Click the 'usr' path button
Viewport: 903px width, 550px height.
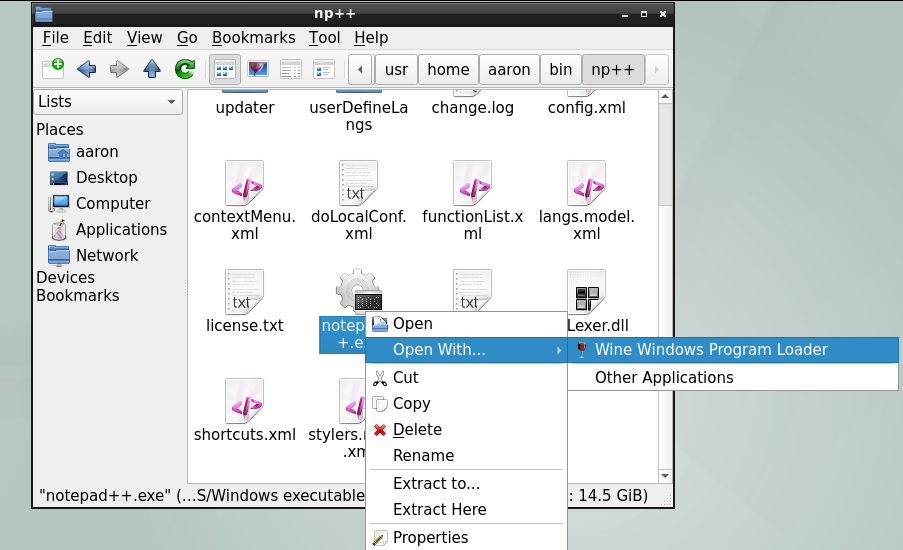(x=395, y=69)
